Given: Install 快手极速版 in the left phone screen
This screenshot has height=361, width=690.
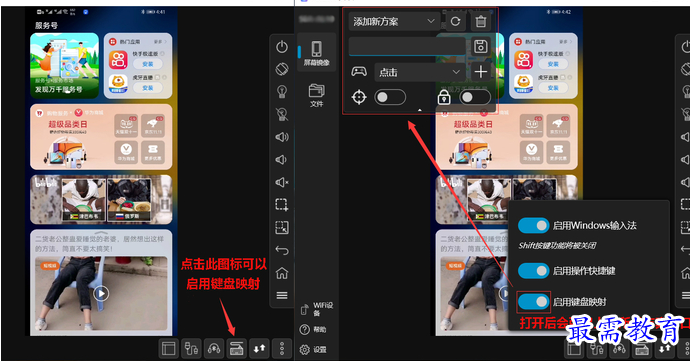Looking at the screenshot, I should point(147,64).
